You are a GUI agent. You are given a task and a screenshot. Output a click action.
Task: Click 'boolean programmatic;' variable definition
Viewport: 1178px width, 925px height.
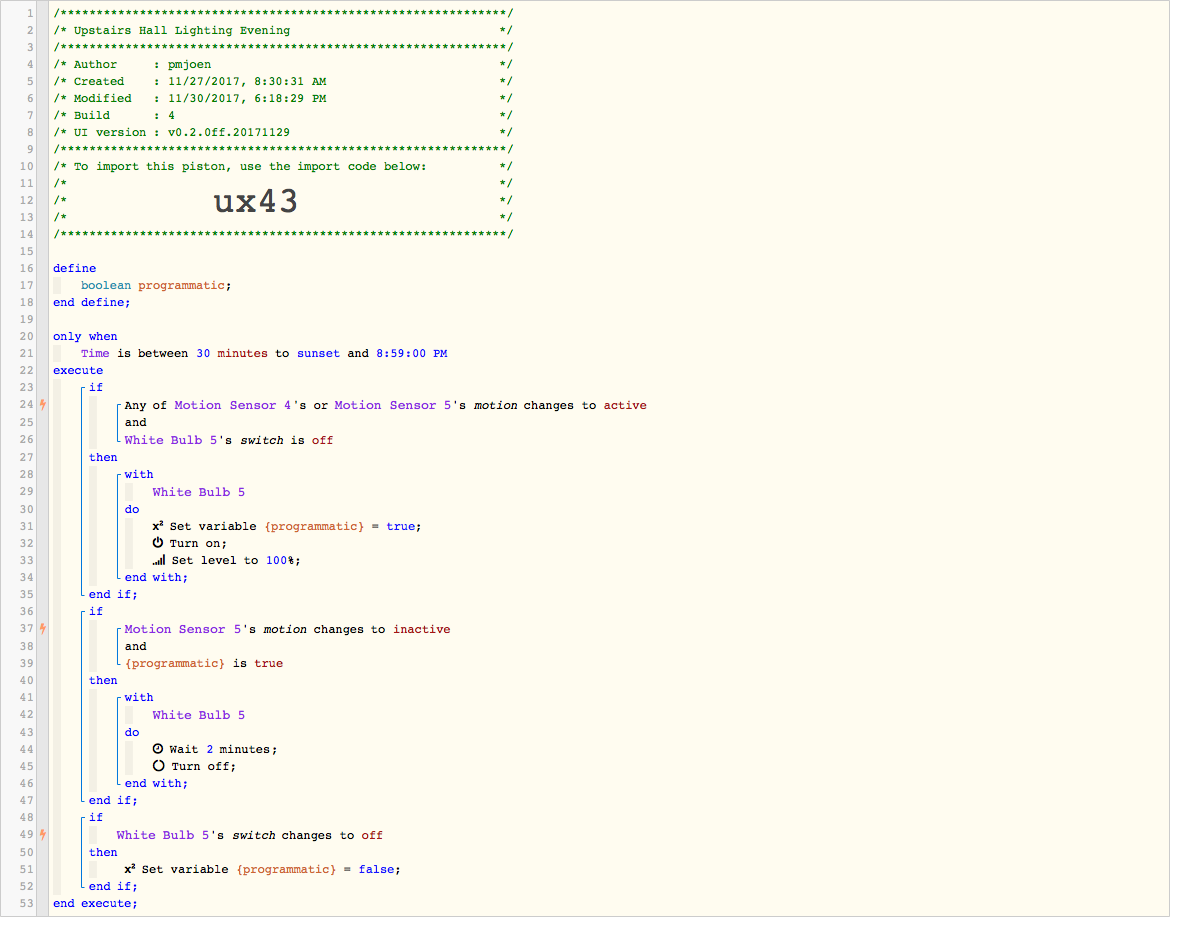click(x=156, y=287)
